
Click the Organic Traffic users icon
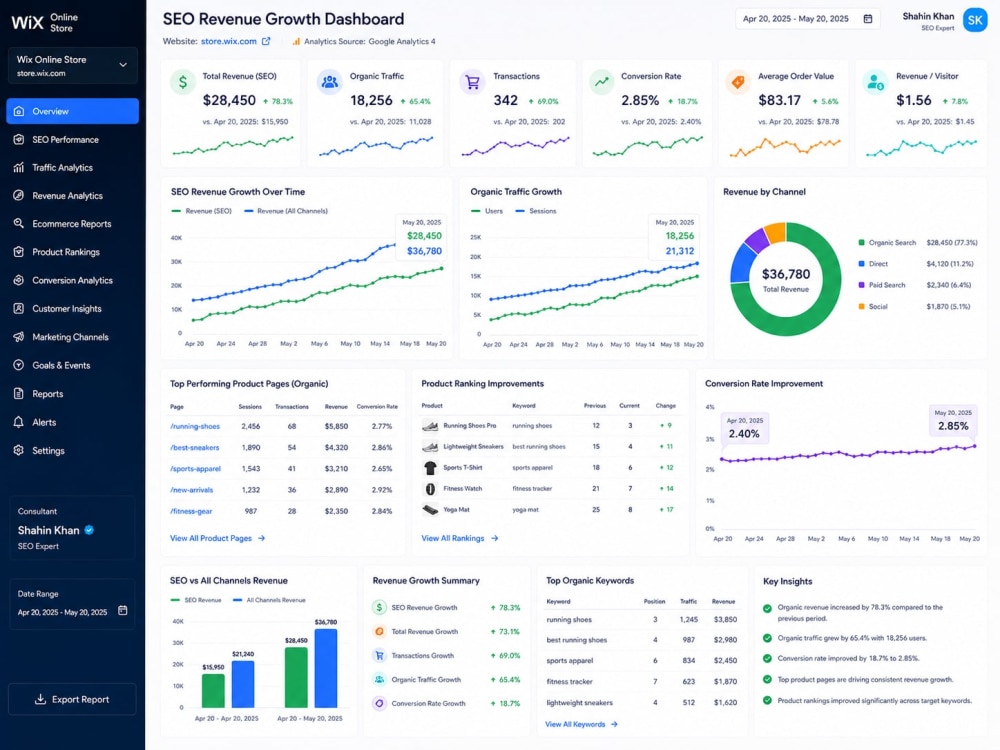tap(330, 82)
